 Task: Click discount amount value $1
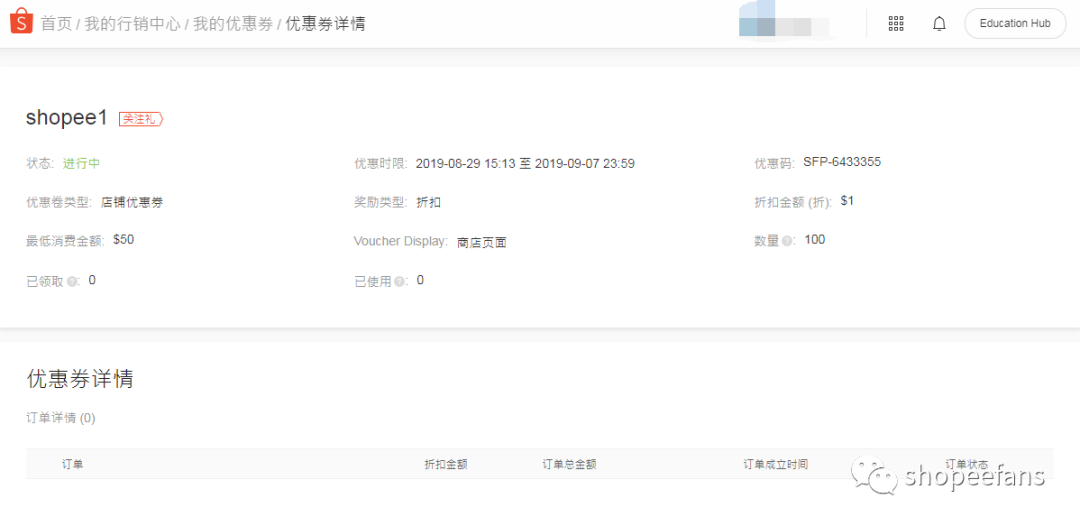[x=847, y=200]
